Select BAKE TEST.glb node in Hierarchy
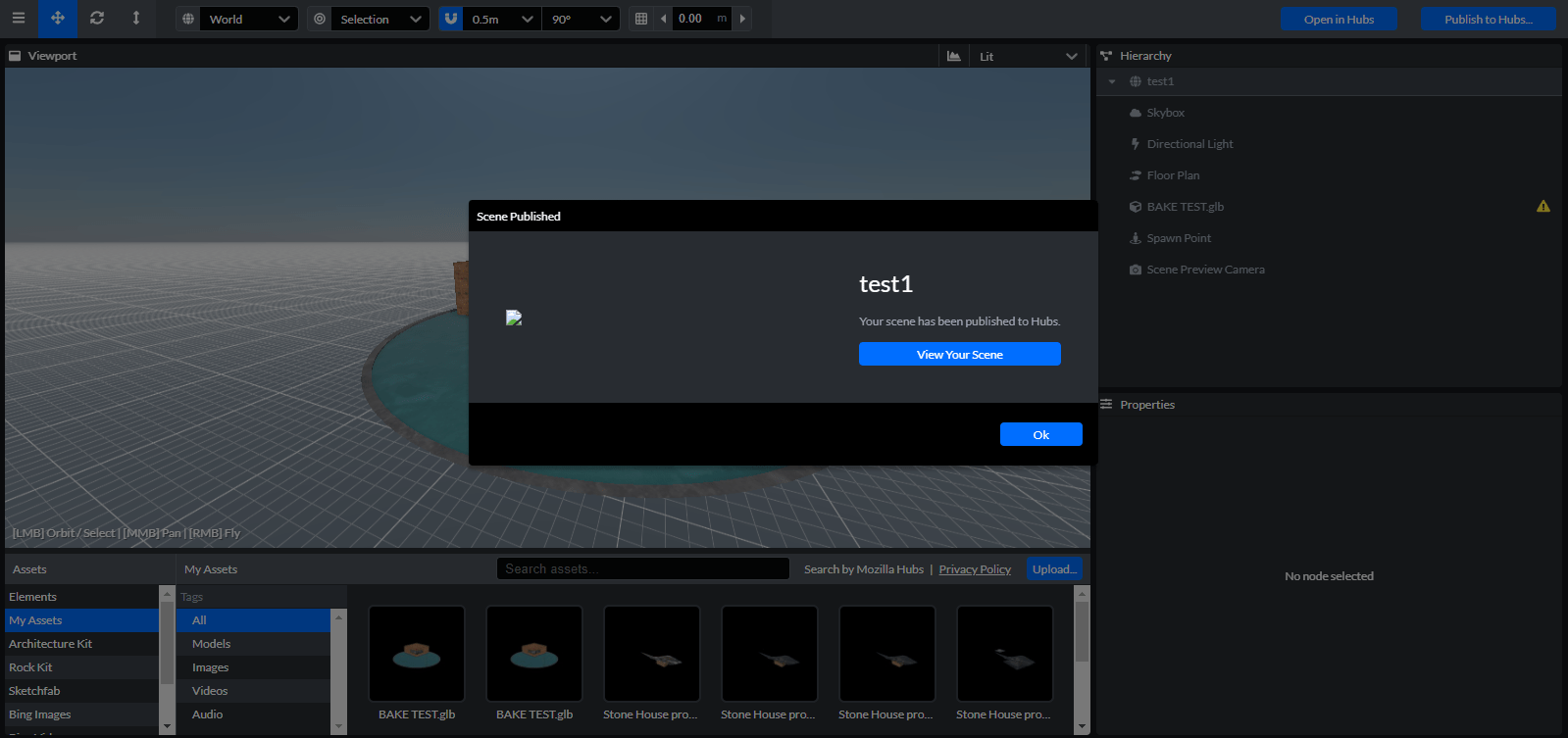The width and height of the screenshot is (1568, 738). pyautogui.click(x=1330, y=207)
